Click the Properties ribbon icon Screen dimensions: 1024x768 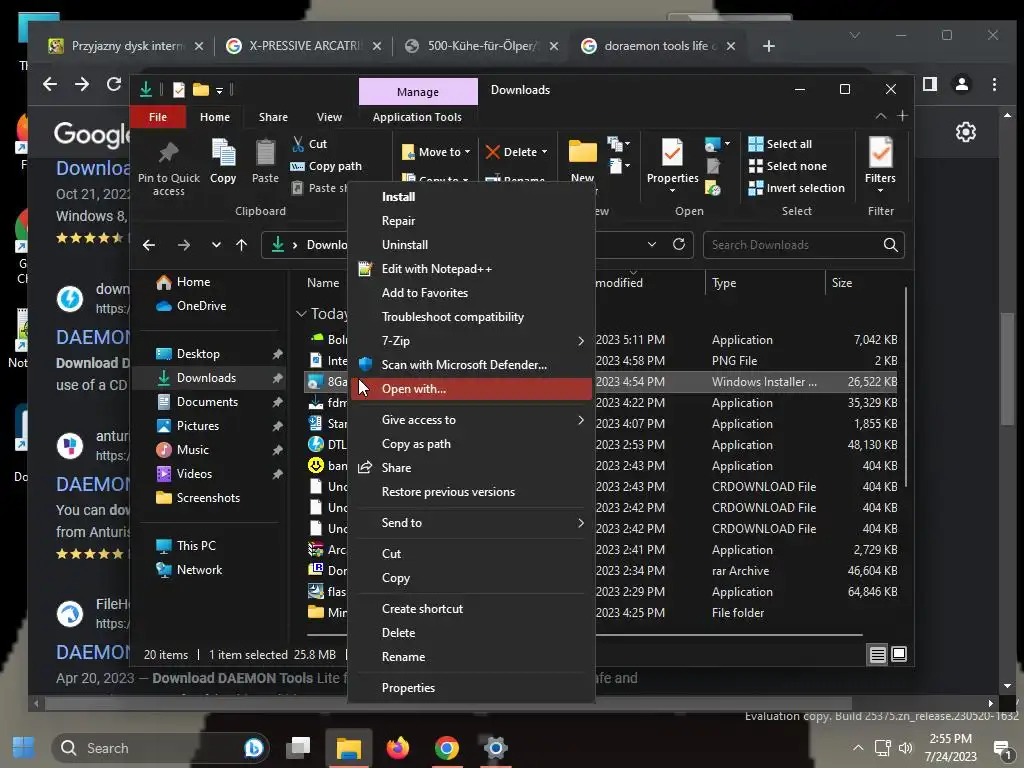(x=672, y=153)
